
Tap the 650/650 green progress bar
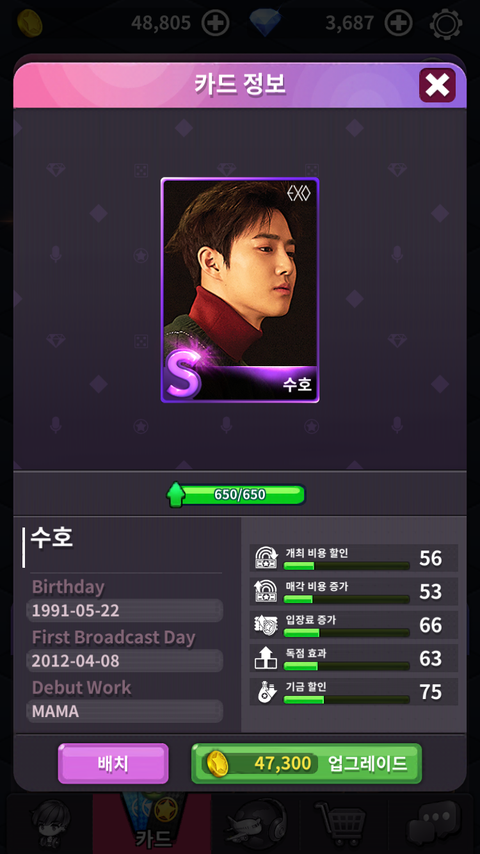point(236,495)
